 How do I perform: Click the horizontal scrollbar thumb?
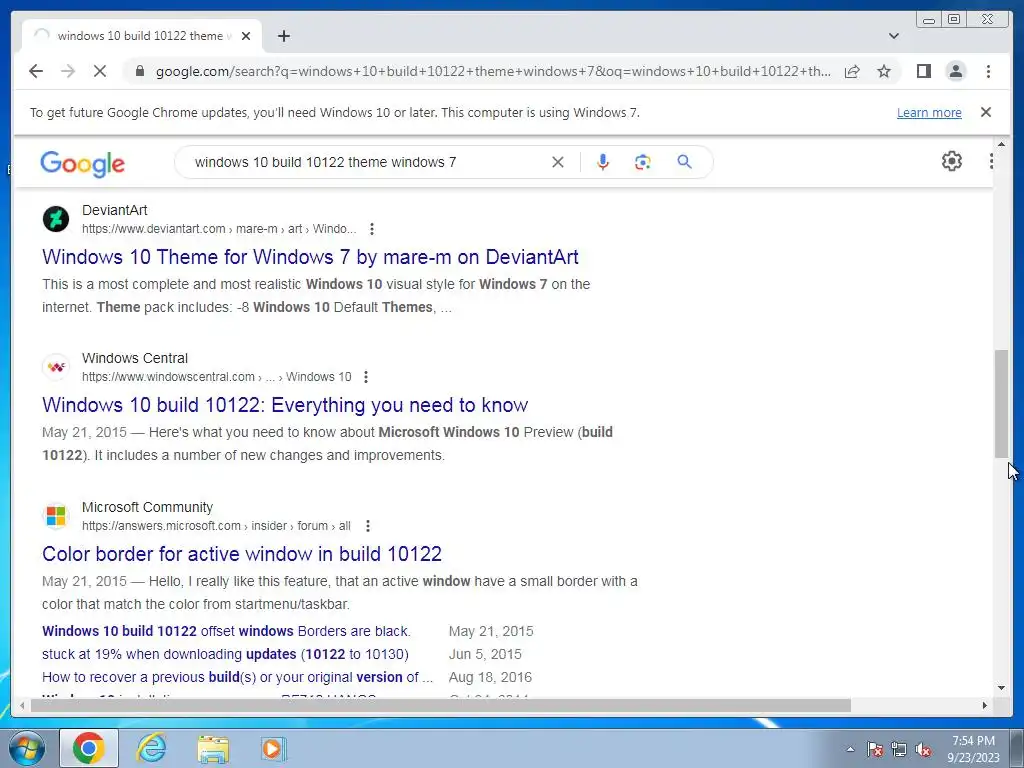pos(441,705)
